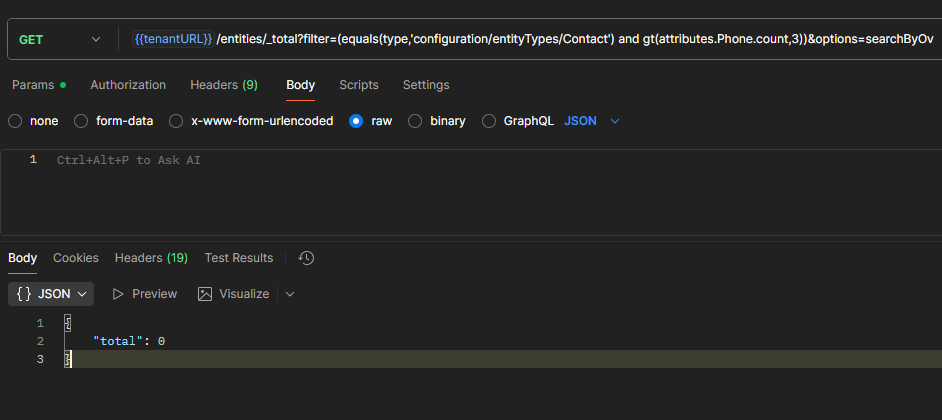942x420 pixels.
Task: Click the Visualize chart icon
Action: (205, 294)
